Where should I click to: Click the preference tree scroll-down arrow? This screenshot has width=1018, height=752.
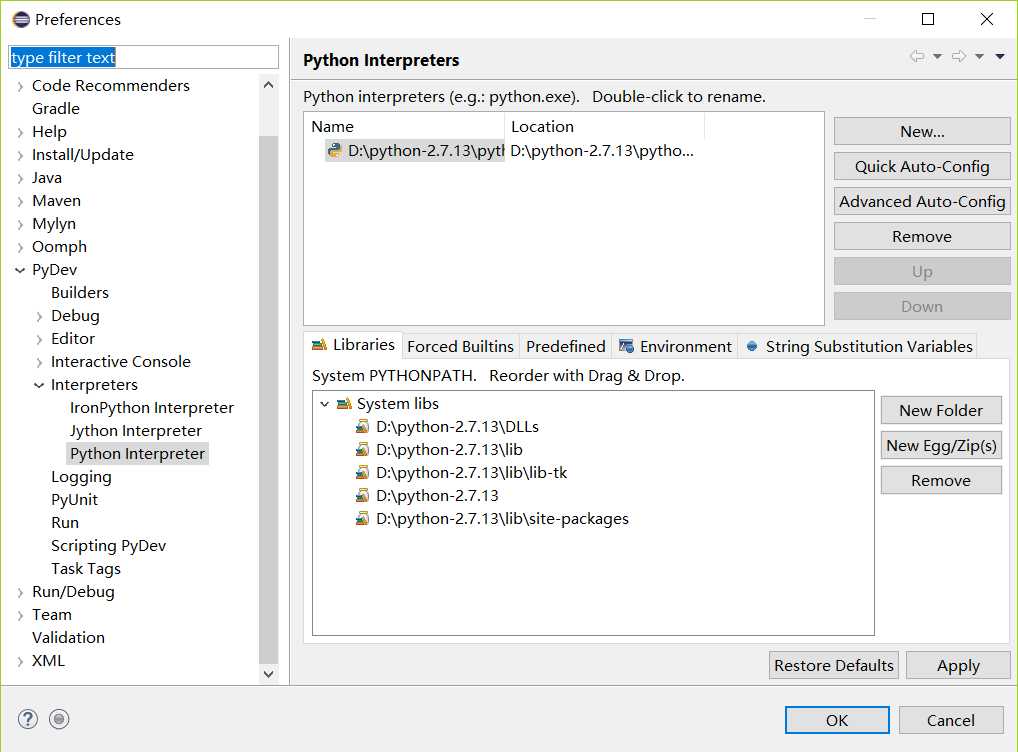268,674
